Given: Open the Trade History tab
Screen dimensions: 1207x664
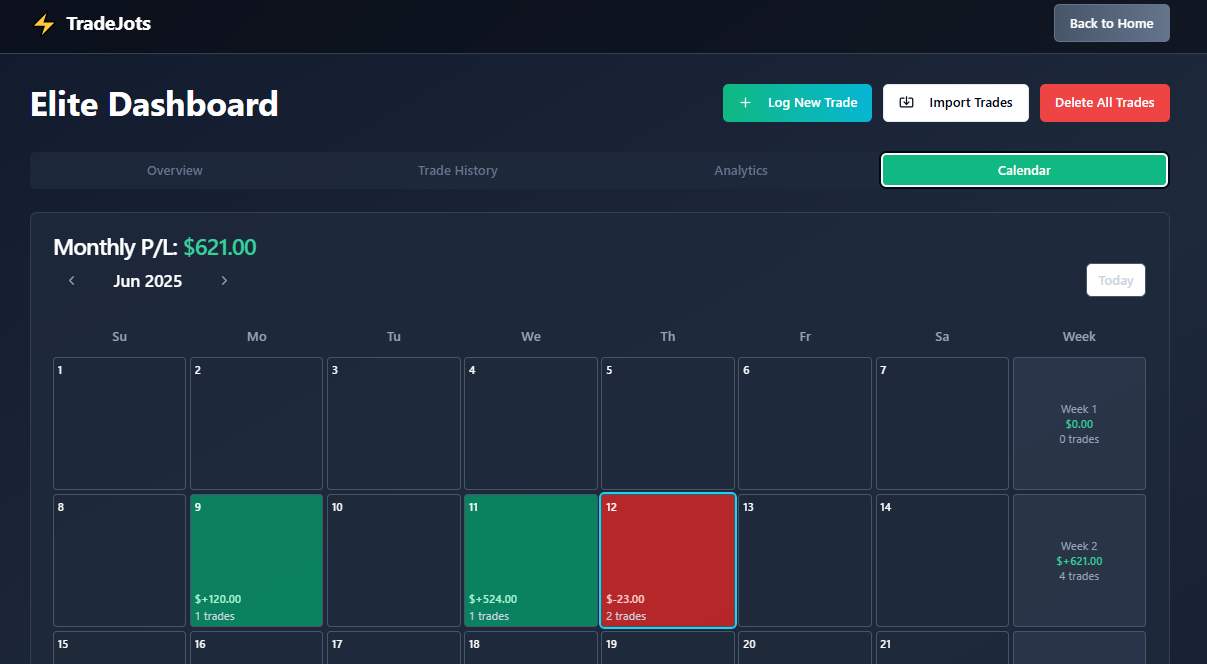Looking at the screenshot, I should click(x=457, y=170).
